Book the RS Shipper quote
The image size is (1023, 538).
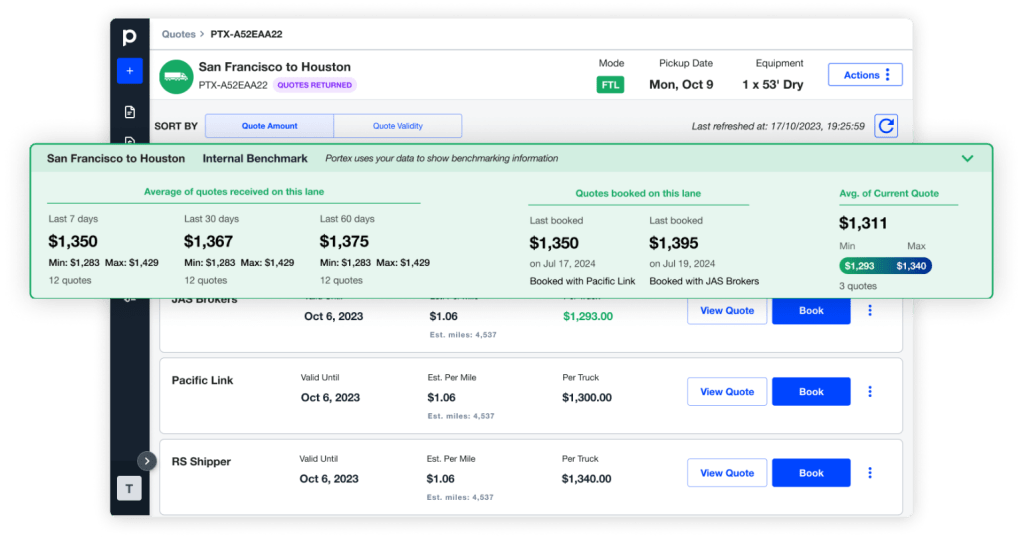pos(811,473)
